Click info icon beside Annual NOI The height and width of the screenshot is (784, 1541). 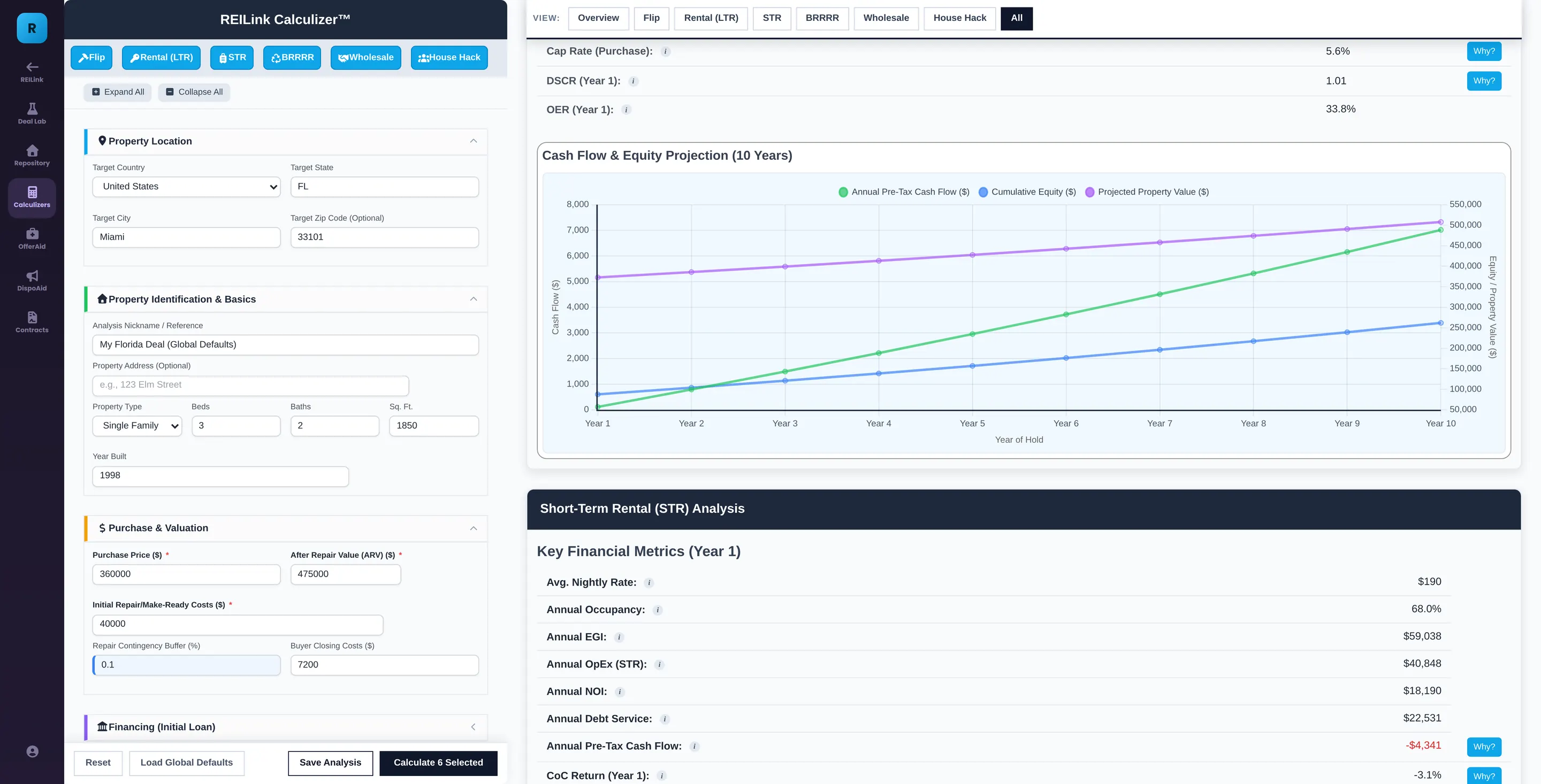[620, 692]
